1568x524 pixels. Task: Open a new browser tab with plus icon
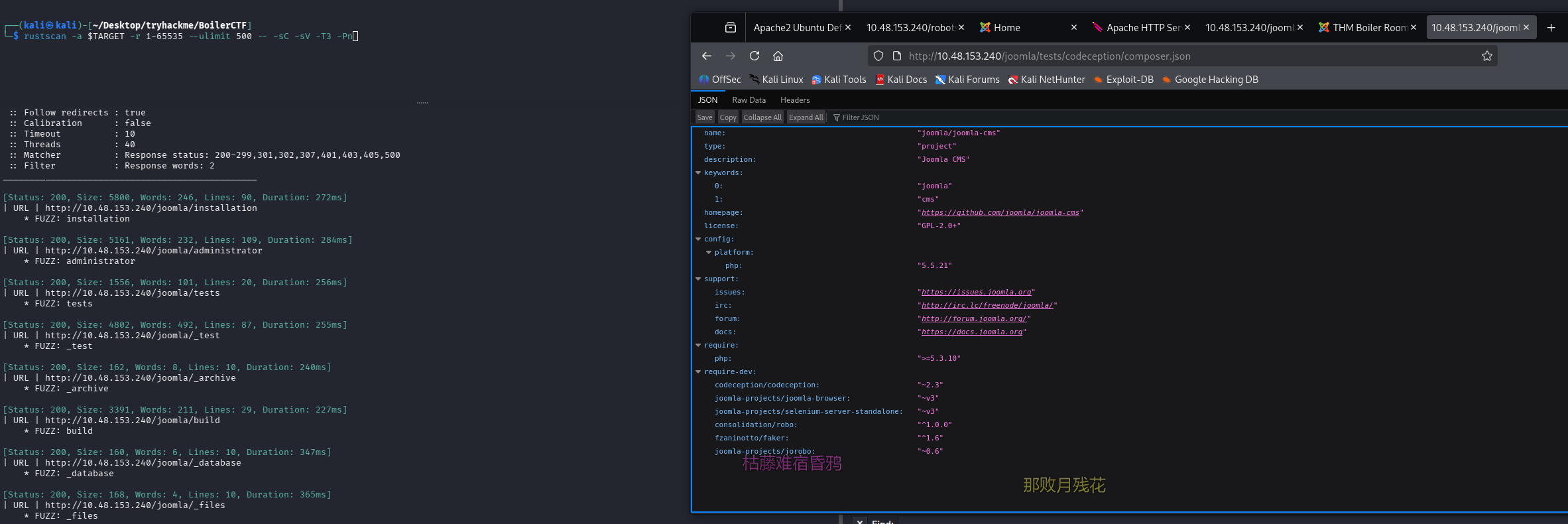(x=1551, y=28)
